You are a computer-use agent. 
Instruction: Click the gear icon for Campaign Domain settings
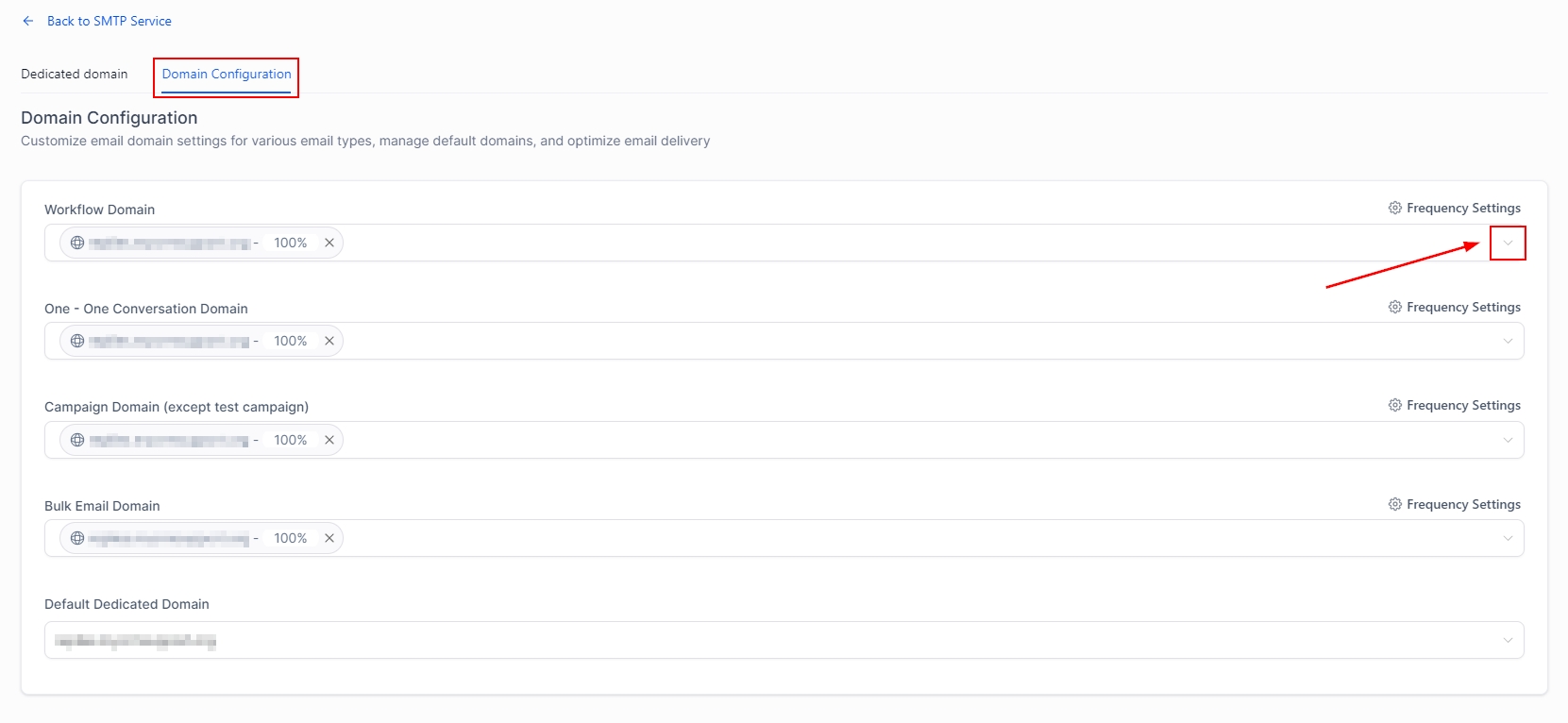(1395, 405)
